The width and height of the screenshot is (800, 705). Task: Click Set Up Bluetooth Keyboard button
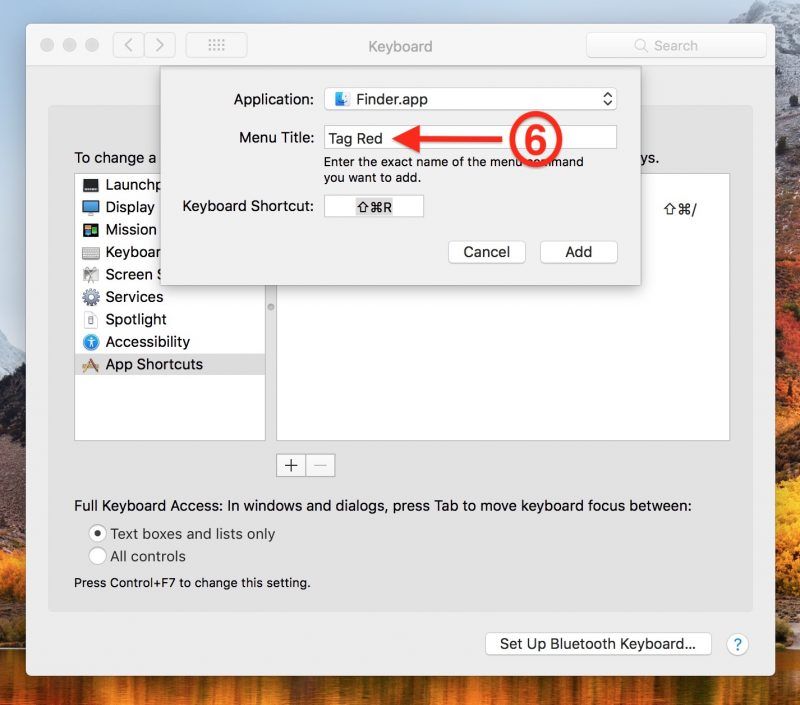(597, 644)
